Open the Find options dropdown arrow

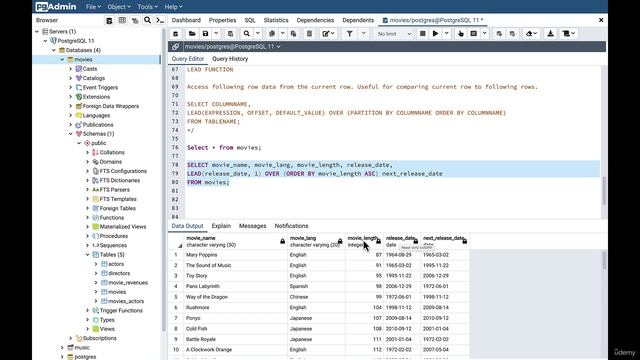[258, 34]
